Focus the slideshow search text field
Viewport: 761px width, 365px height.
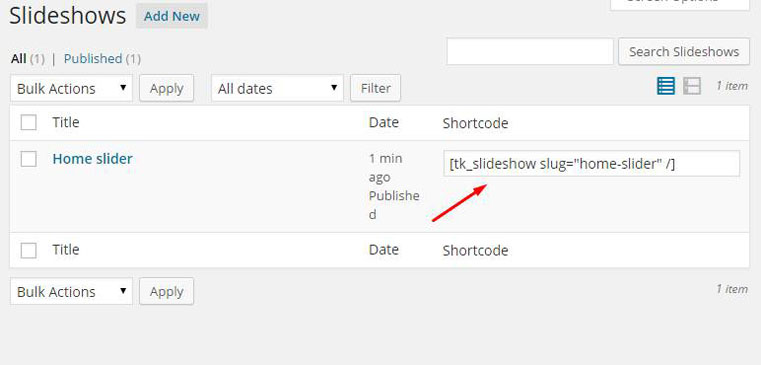(530, 51)
